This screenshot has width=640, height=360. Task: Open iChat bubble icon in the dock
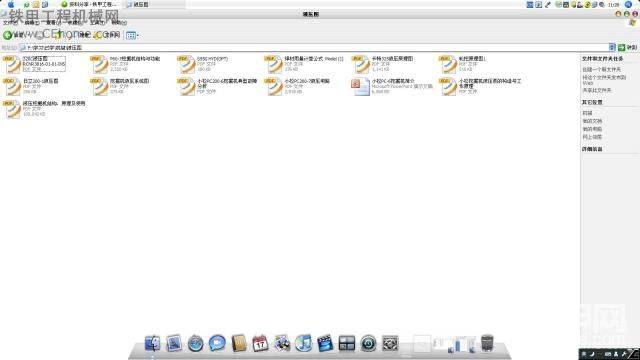click(217, 343)
